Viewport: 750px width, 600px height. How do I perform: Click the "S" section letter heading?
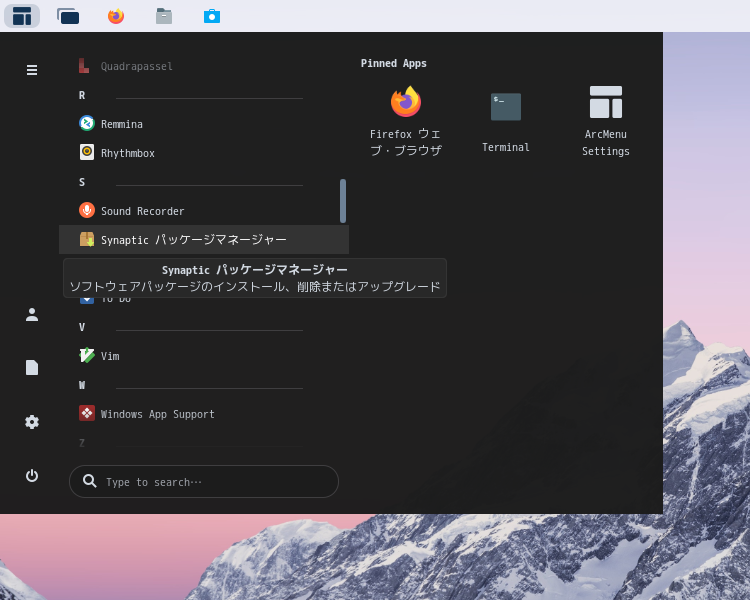tap(82, 182)
